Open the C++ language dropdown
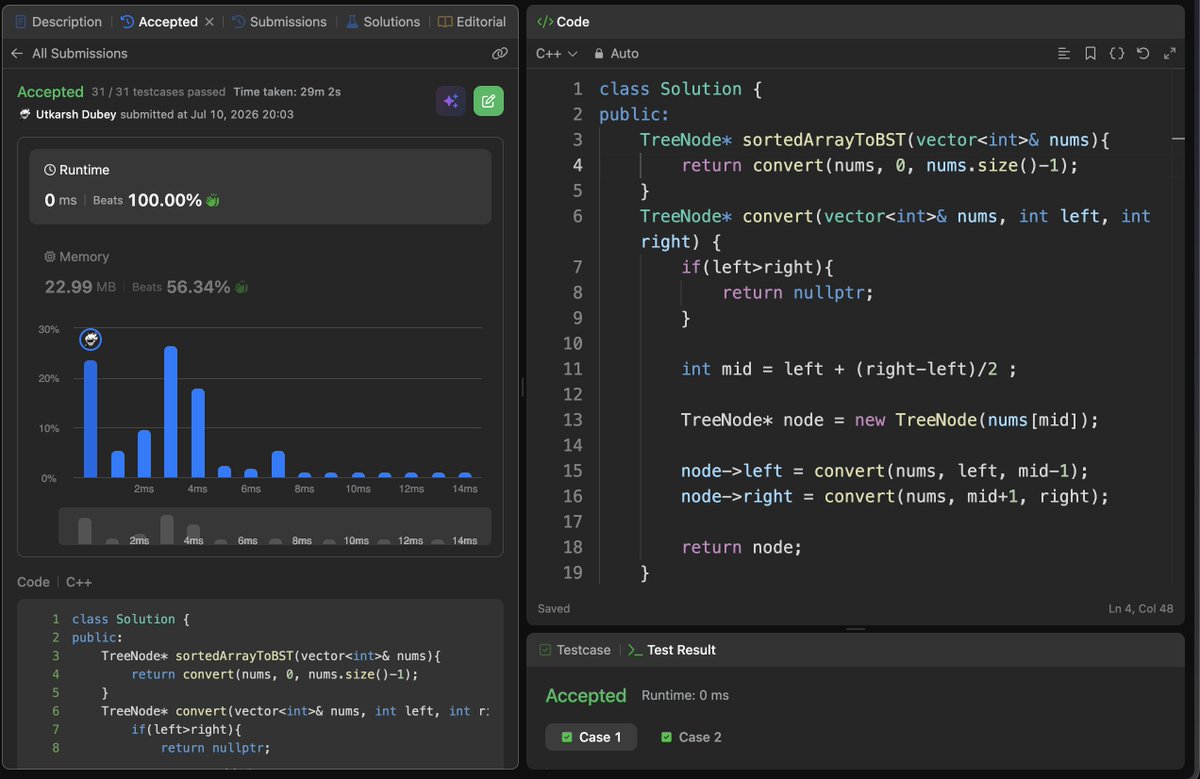 click(557, 54)
